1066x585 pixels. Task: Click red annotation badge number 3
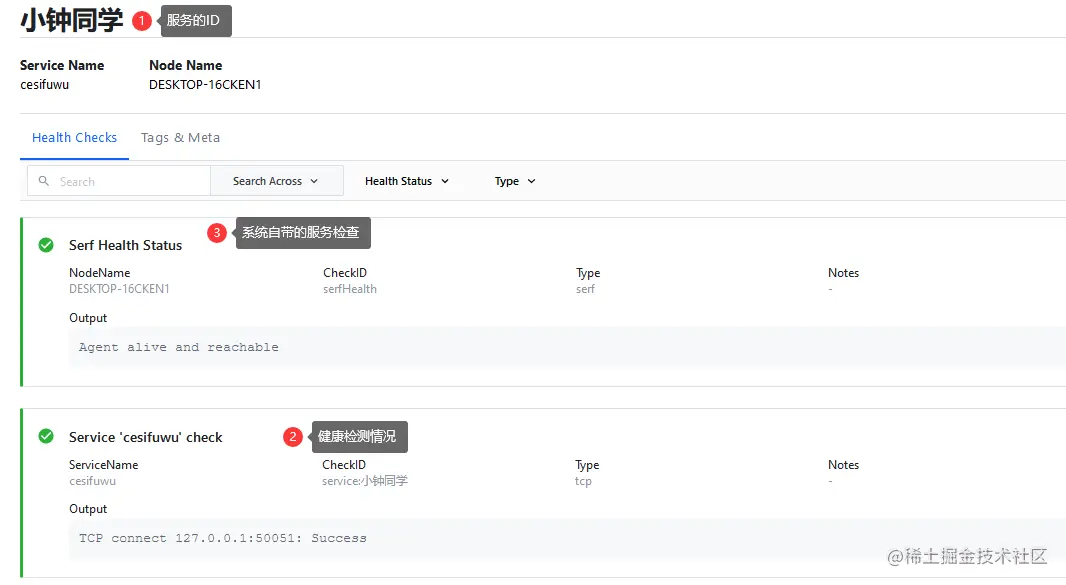click(x=217, y=233)
